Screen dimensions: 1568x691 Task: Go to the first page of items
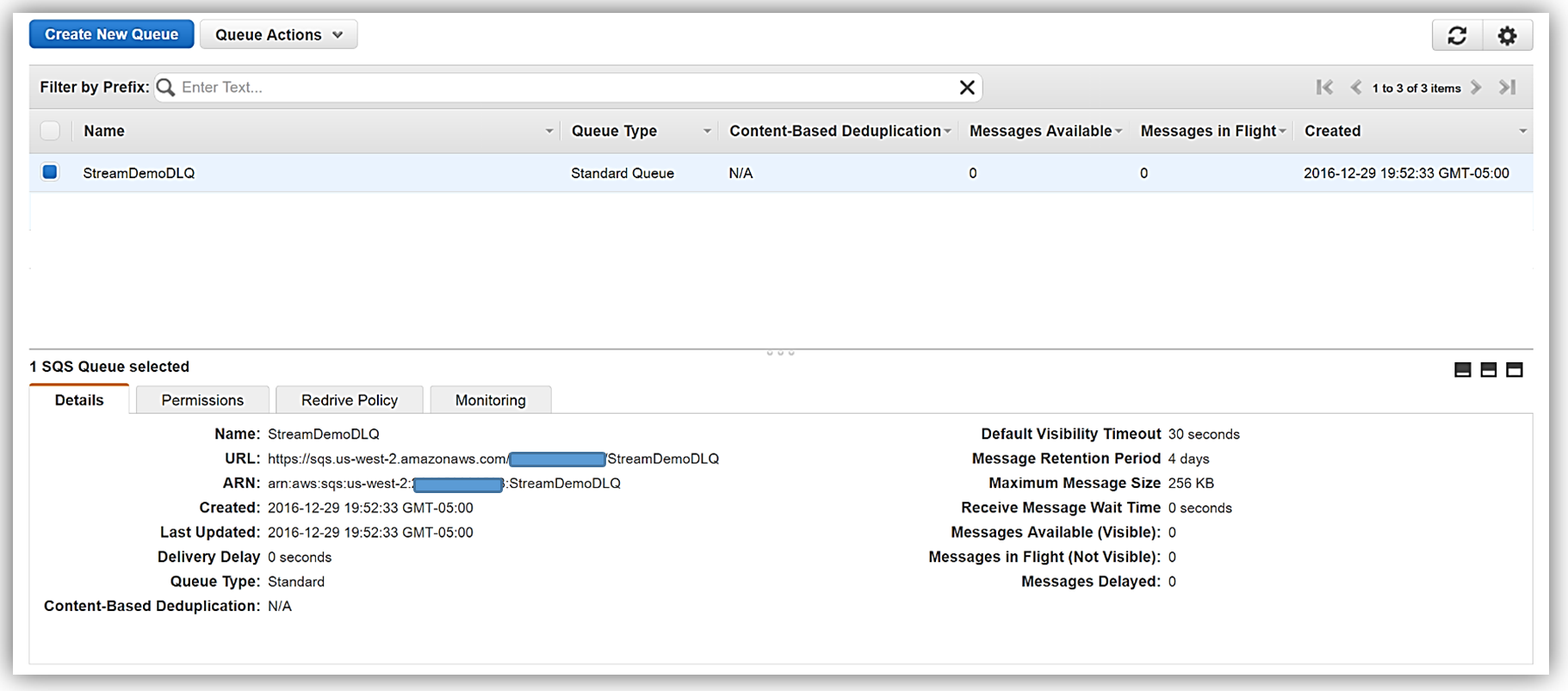click(x=1324, y=87)
